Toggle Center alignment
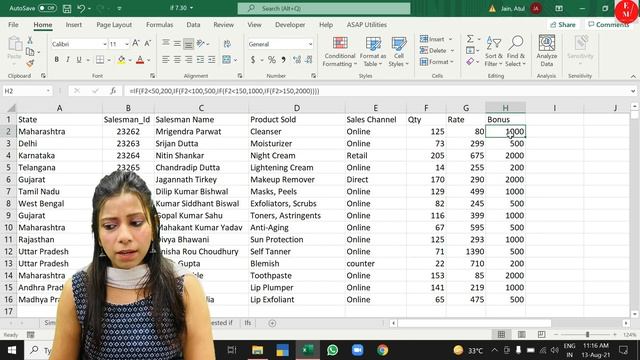640x360 pixels. 177,60
